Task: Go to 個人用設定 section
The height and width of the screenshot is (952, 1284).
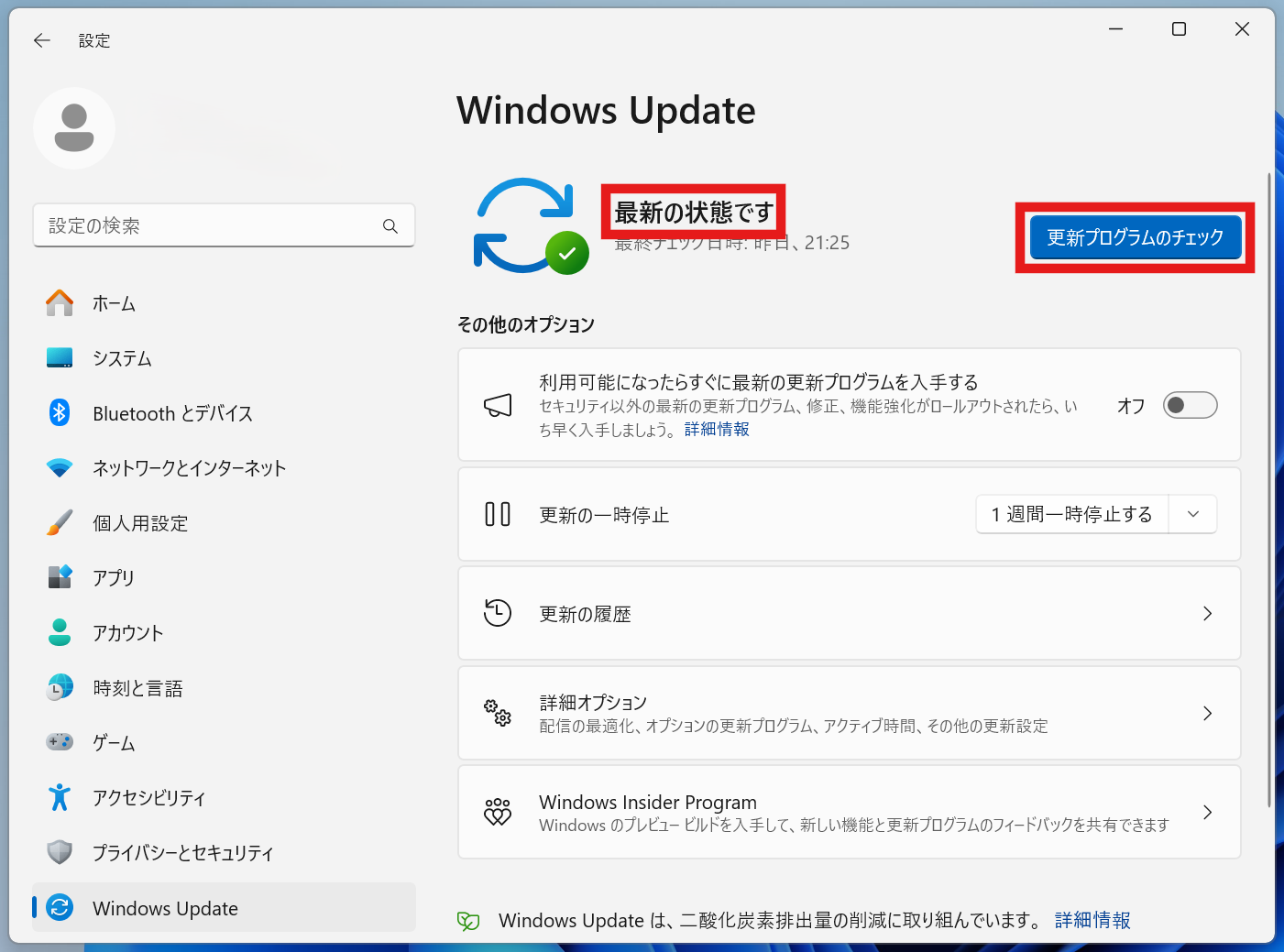Action: click(224, 523)
